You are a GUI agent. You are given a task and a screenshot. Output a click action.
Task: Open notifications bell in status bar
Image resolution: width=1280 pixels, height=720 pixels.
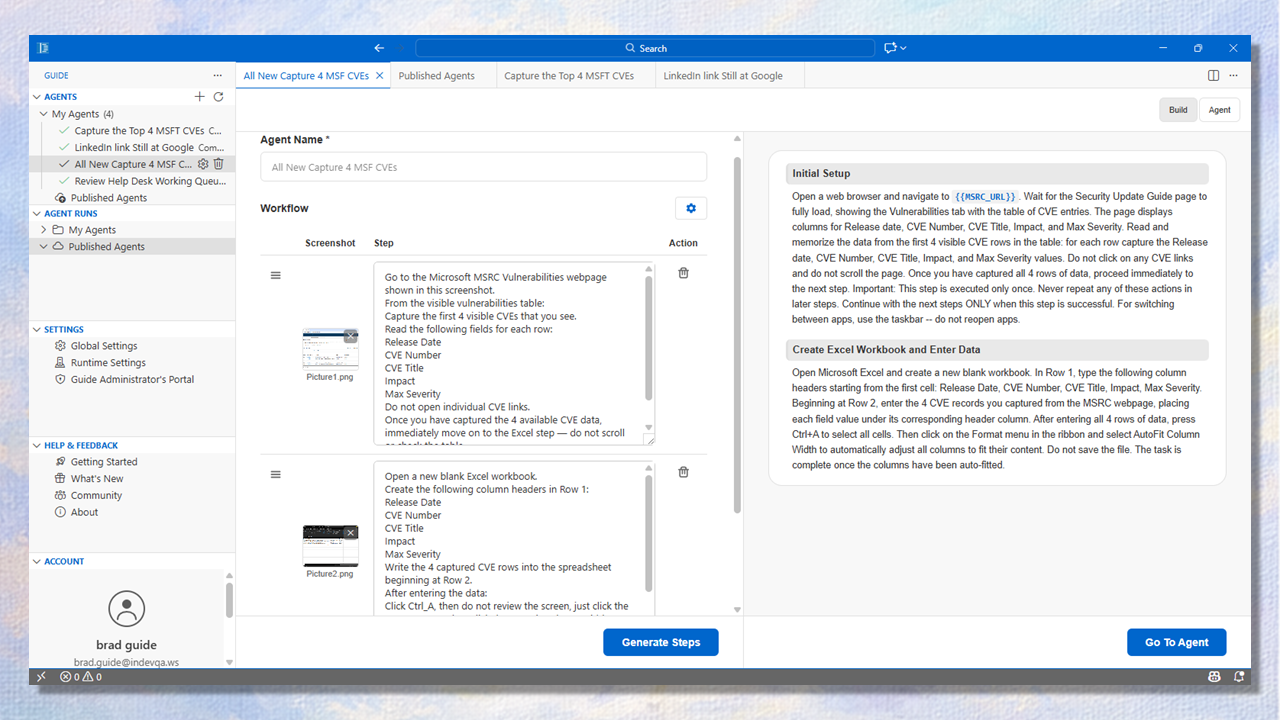click(x=1239, y=677)
